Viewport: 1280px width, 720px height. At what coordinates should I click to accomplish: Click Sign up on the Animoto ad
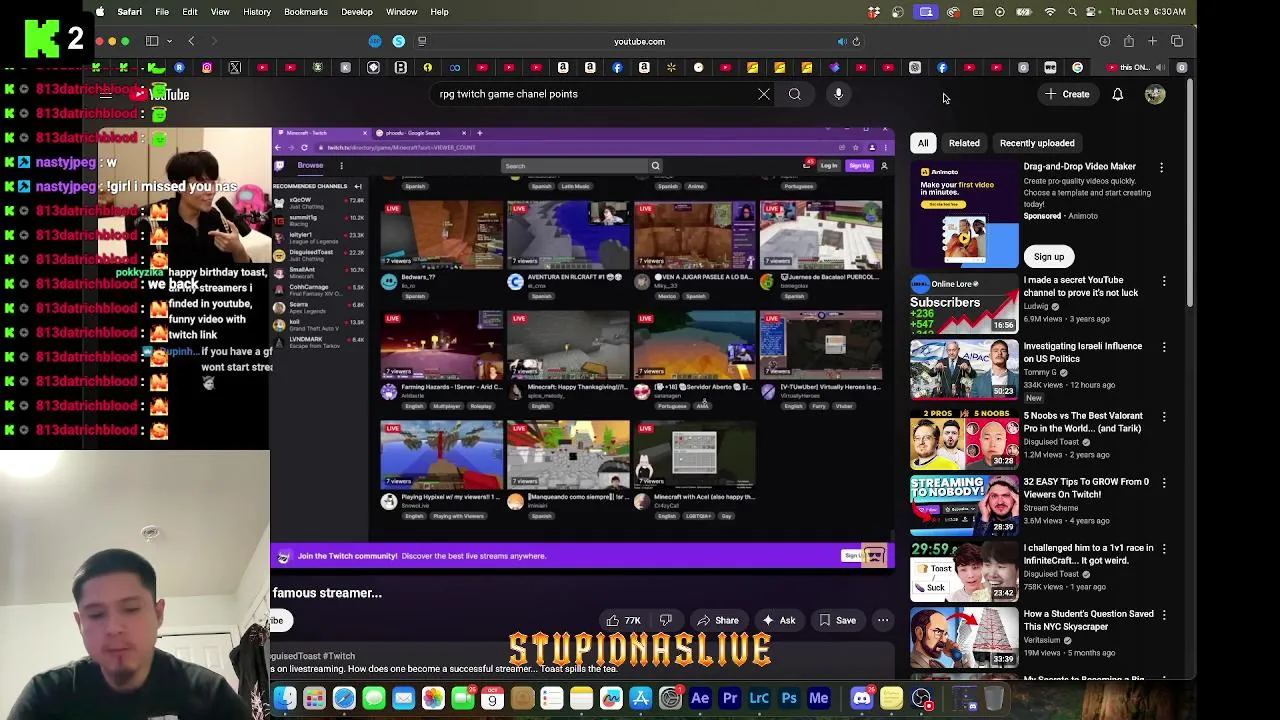click(1049, 257)
